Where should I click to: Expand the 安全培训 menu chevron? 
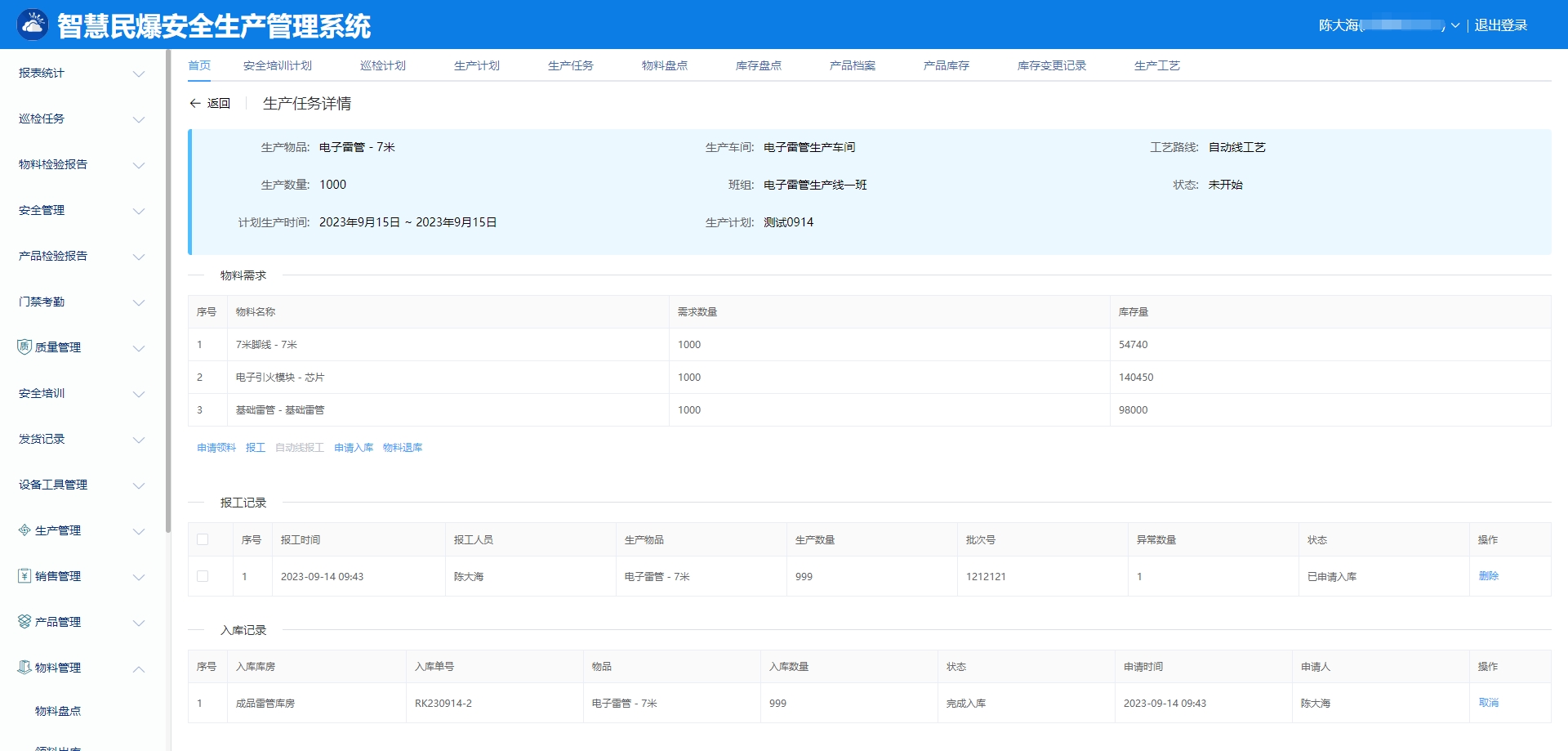[x=139, y=394]
